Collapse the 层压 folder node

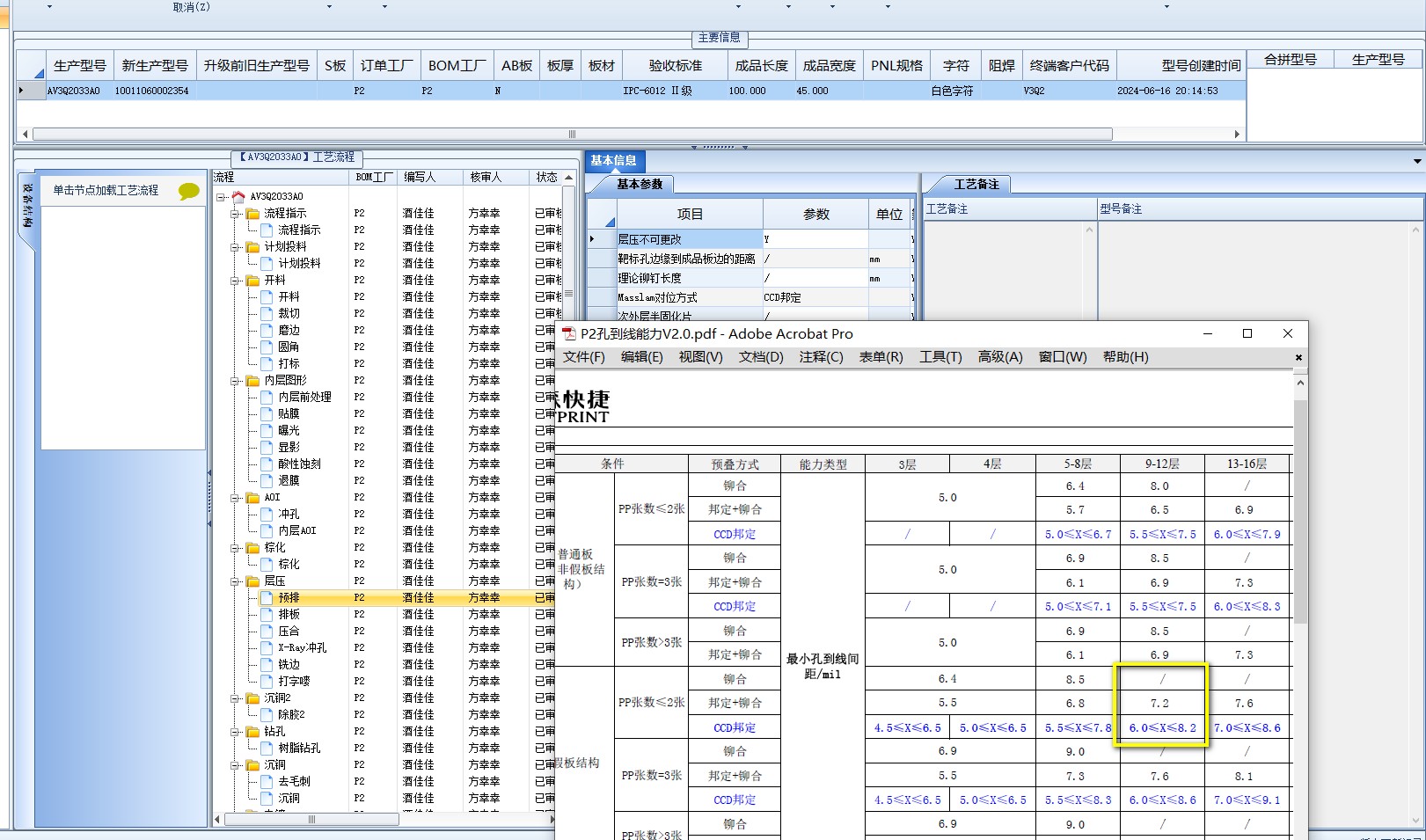click(235, 581)
